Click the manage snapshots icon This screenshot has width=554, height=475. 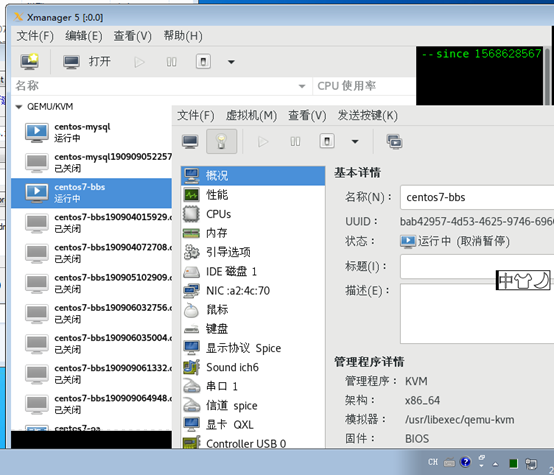click(394, 141)
